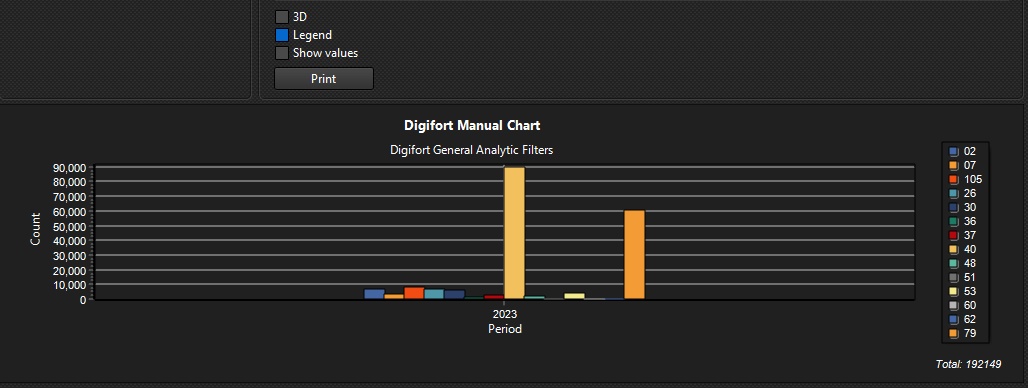Screen dimensions: 1028x388
Task: Click the Digifort General Analytic Filters subtitle
Action: [x=471, y=150]
